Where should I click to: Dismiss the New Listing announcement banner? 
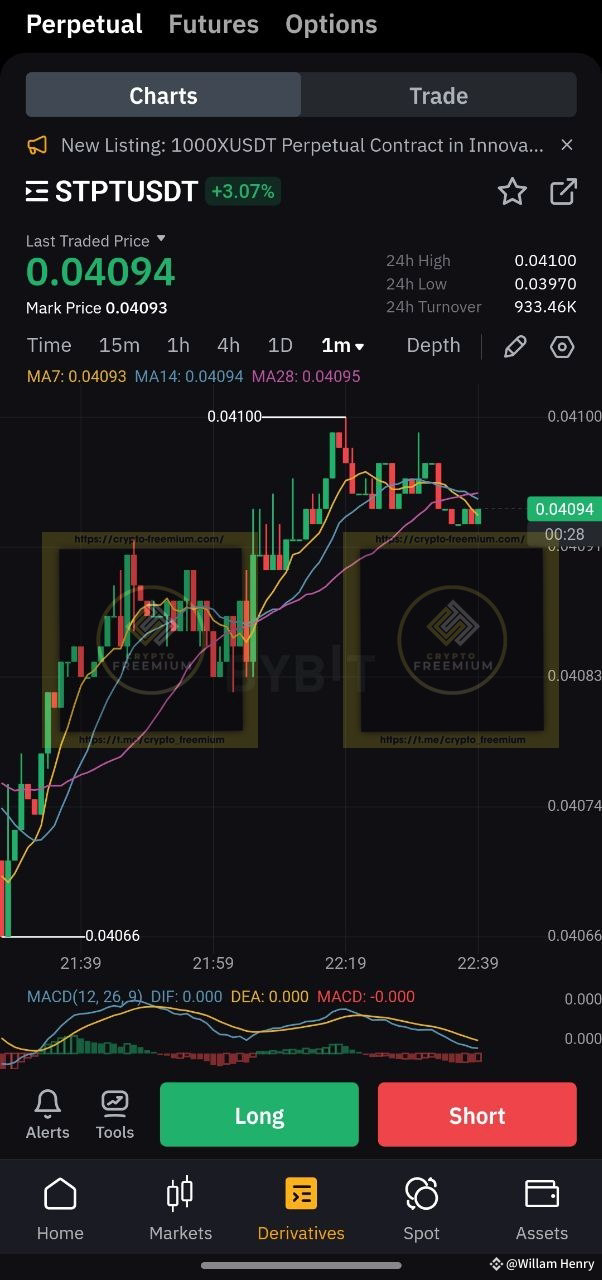(567, 146)
